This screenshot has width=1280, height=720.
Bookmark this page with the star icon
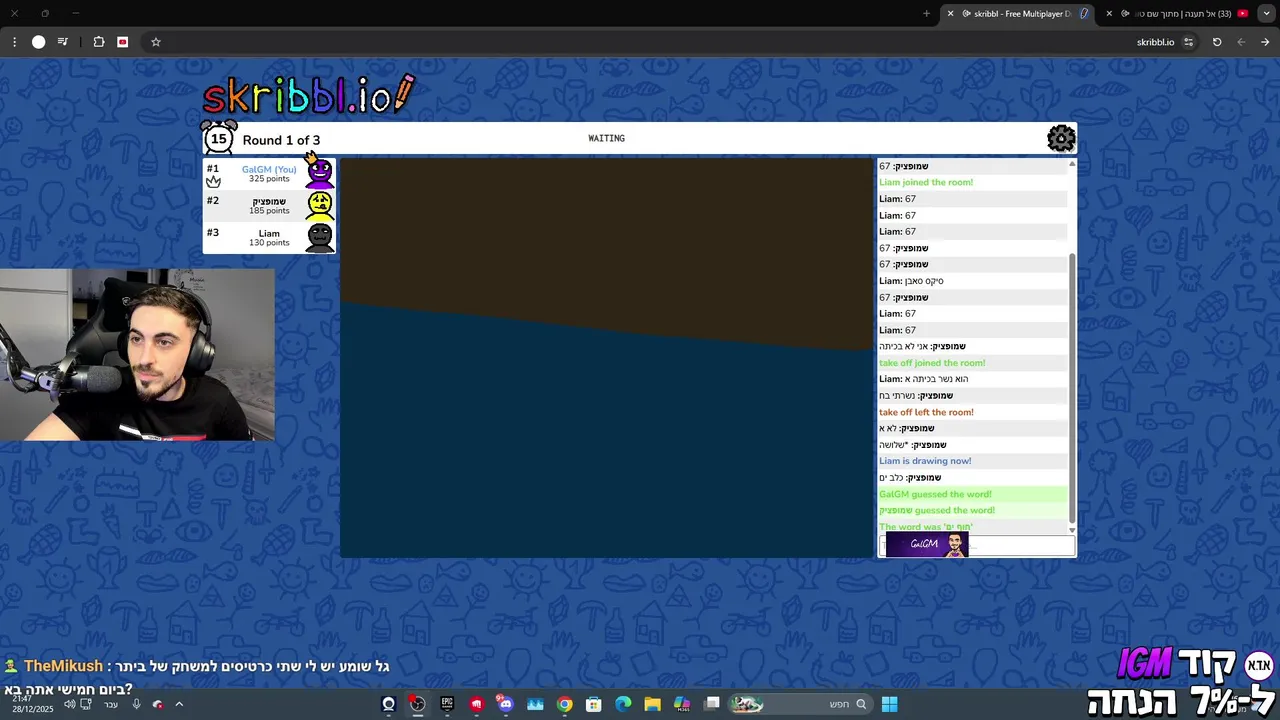pos(156,42)
